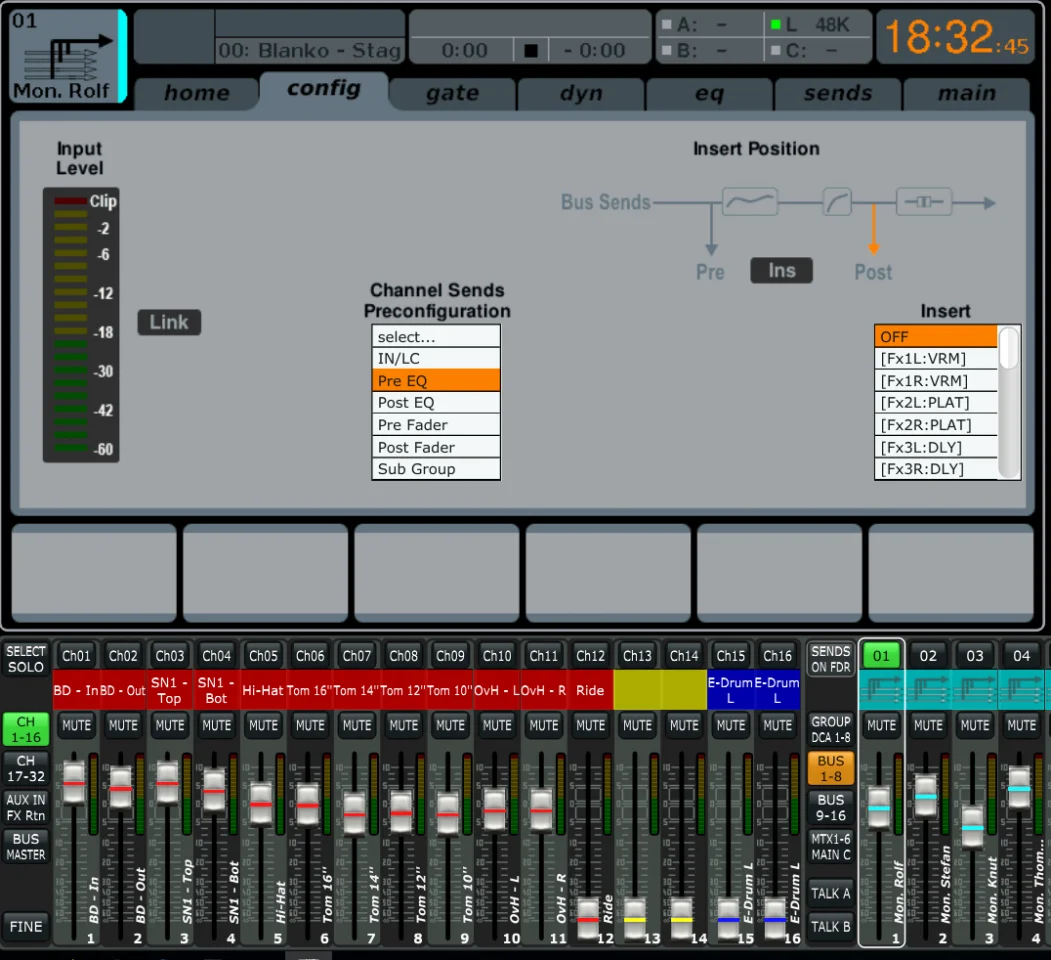Pick Sub Group sends preconfiguration
Viewport: 1051px width, 960px height.
click(435, 469)
